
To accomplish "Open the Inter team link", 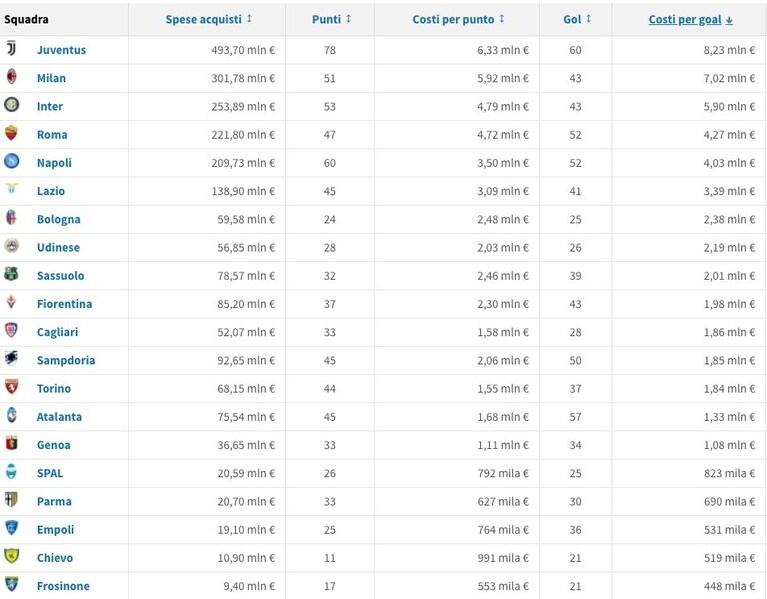I will pyautogui.click(x=50, y=107).
